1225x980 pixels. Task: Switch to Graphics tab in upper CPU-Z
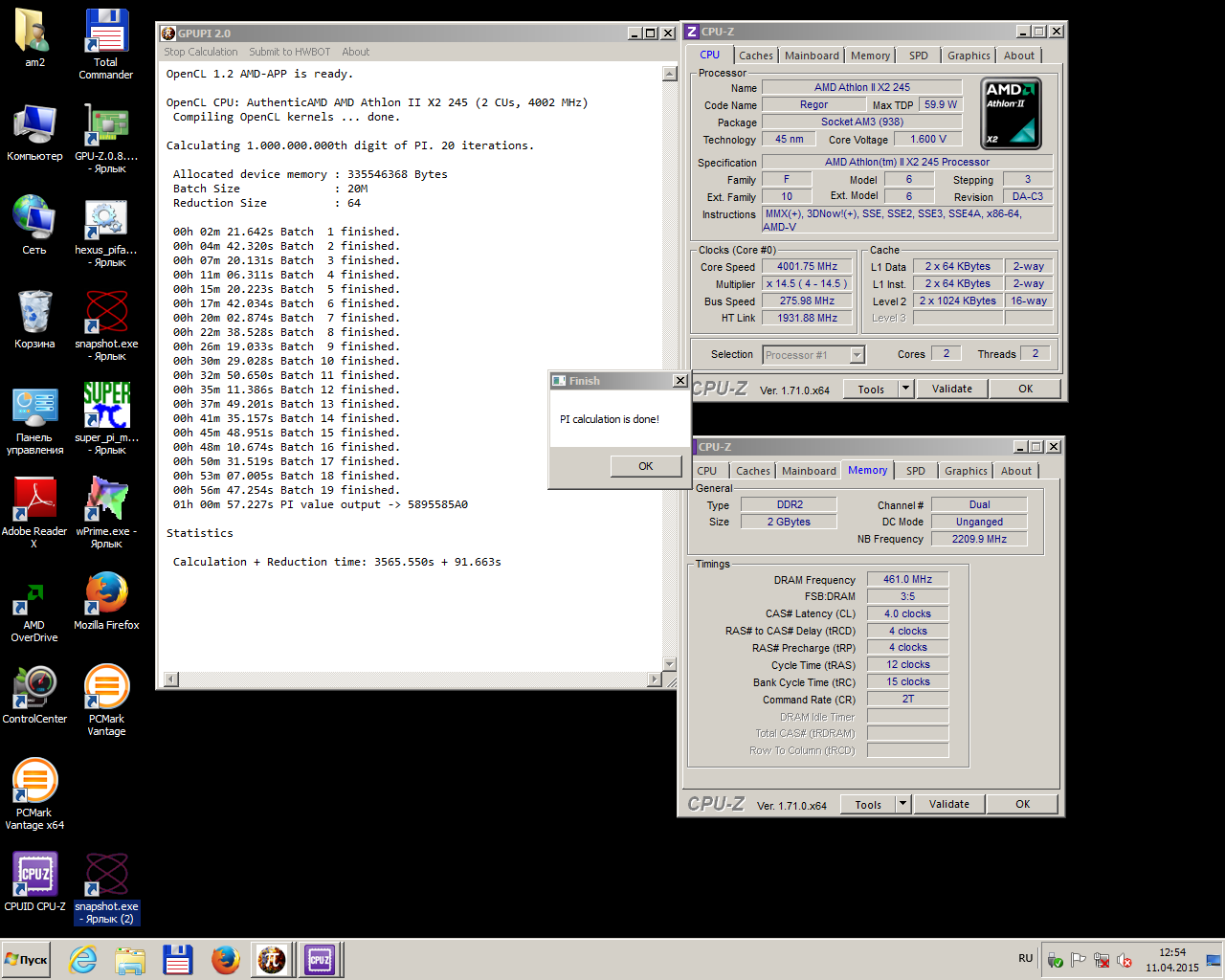click(969, 56)
